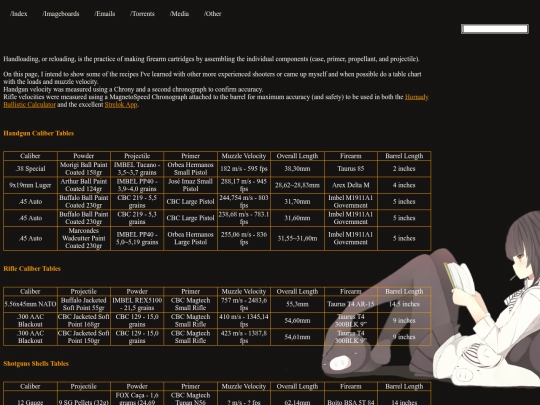Click the 2 inches barrel length cell

point(404,169)
